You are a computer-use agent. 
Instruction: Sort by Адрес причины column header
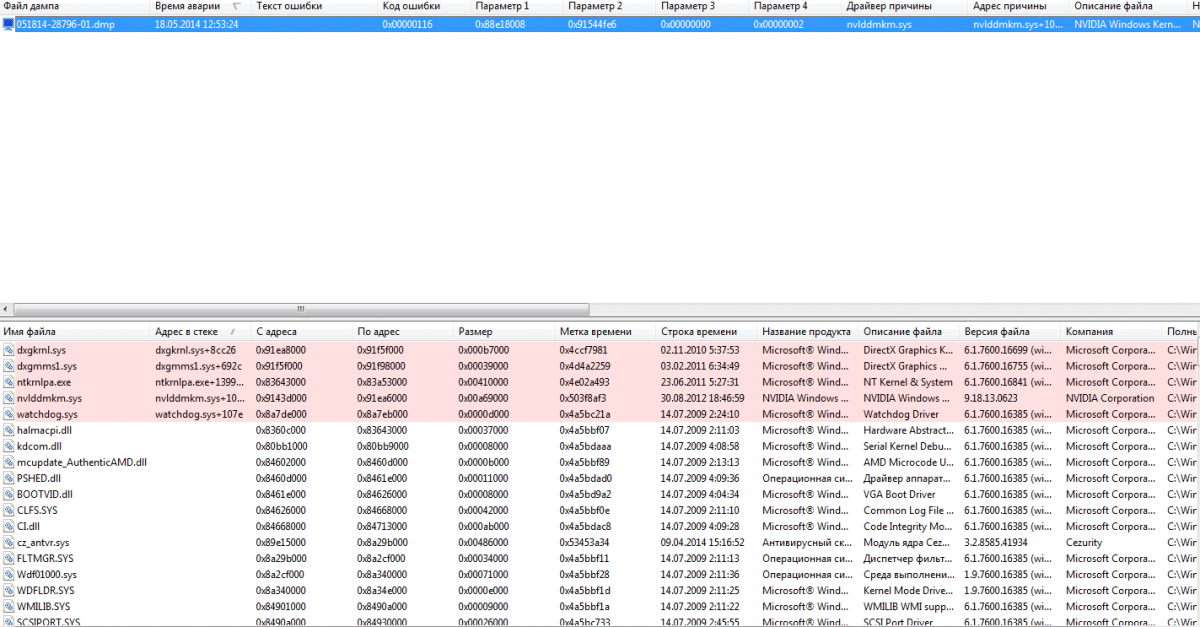point(1020,6)
